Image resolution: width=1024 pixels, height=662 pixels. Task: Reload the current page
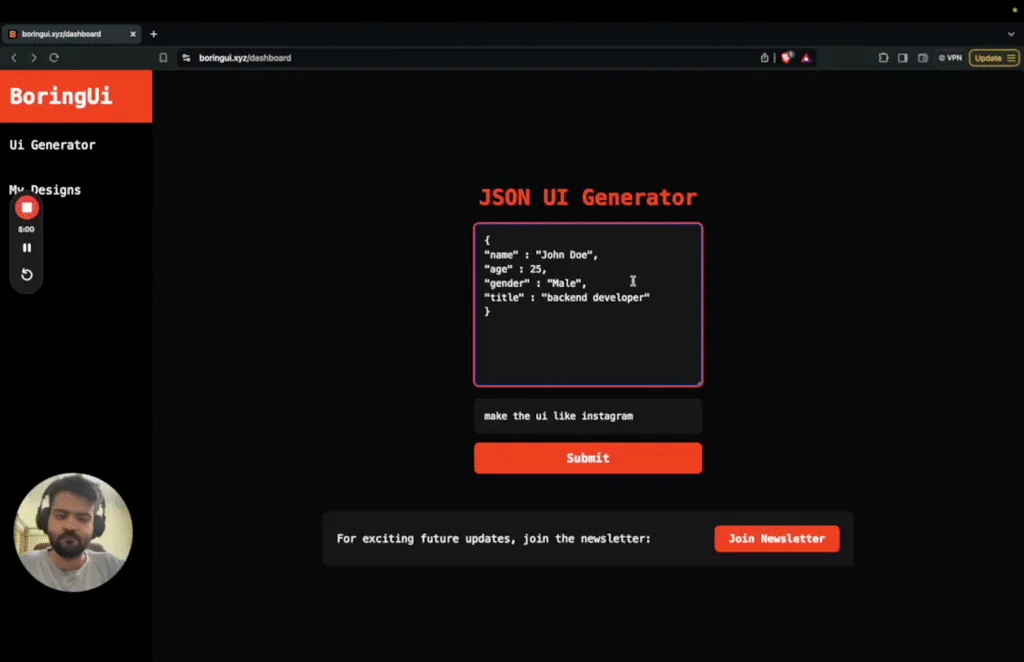pyautogui.click(x=53, y=57)
